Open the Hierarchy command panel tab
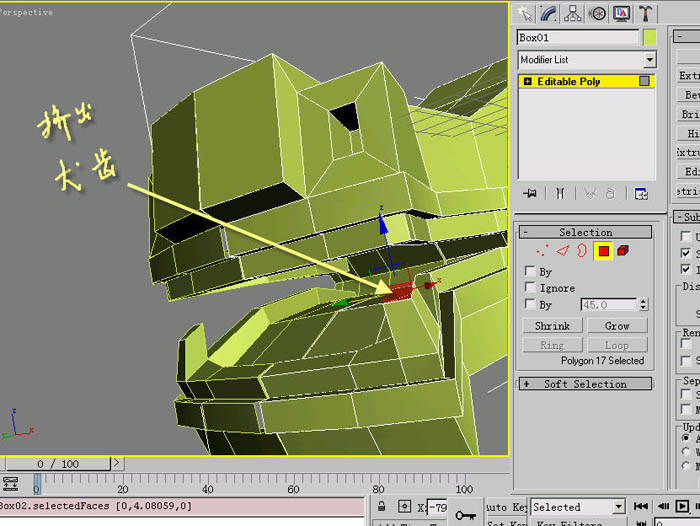 pyautogui.click(x=572, y=13)
